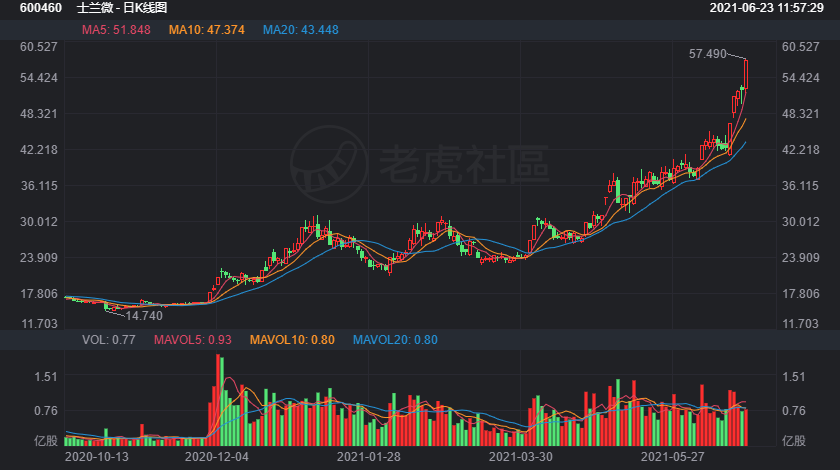Click the tallest red volume bar
840x470 pixels.
click(218, 400)
